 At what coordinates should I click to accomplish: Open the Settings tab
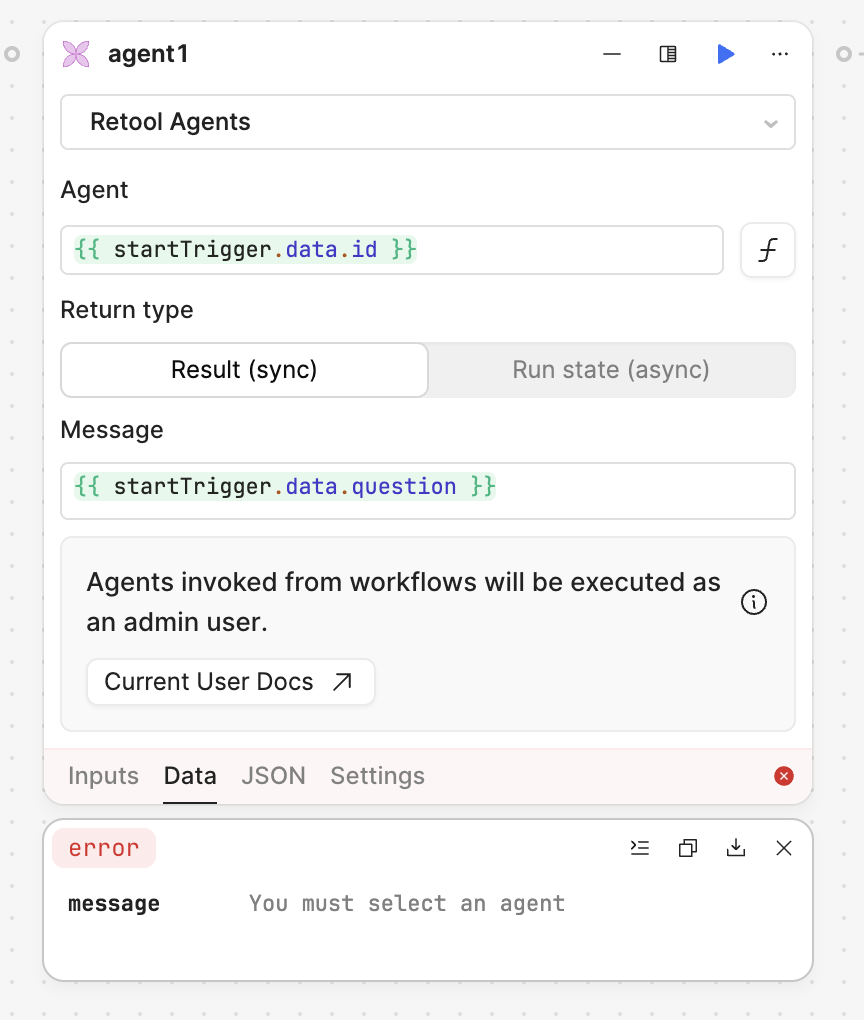(377, 776)
